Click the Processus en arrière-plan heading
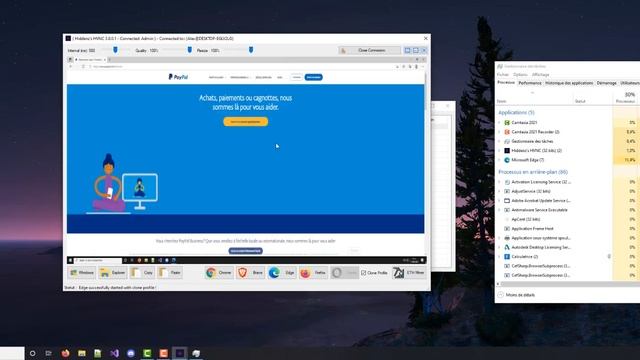The image size is (640, 360). [x=533, y=172]
